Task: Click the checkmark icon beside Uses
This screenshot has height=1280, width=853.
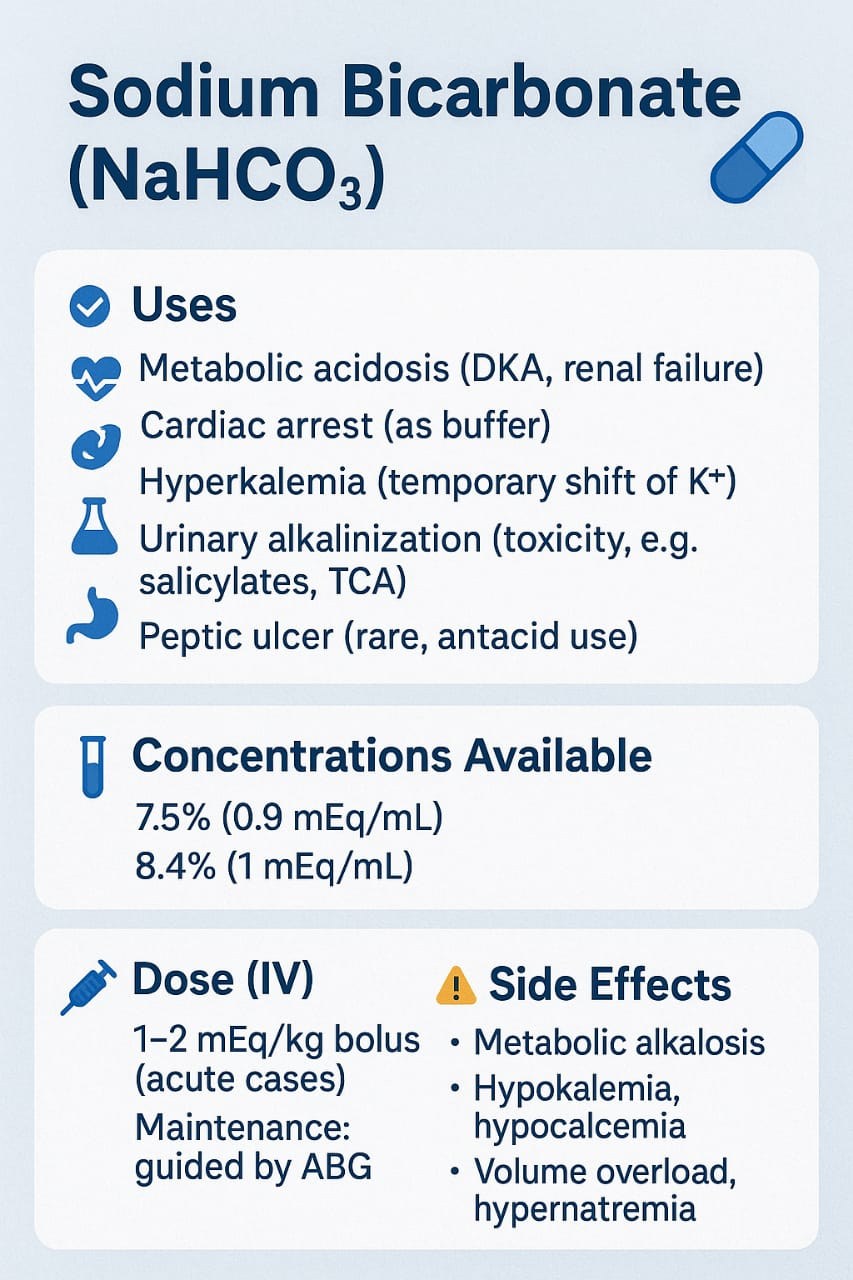Action: pyautogui.click(x=91, y=306)
